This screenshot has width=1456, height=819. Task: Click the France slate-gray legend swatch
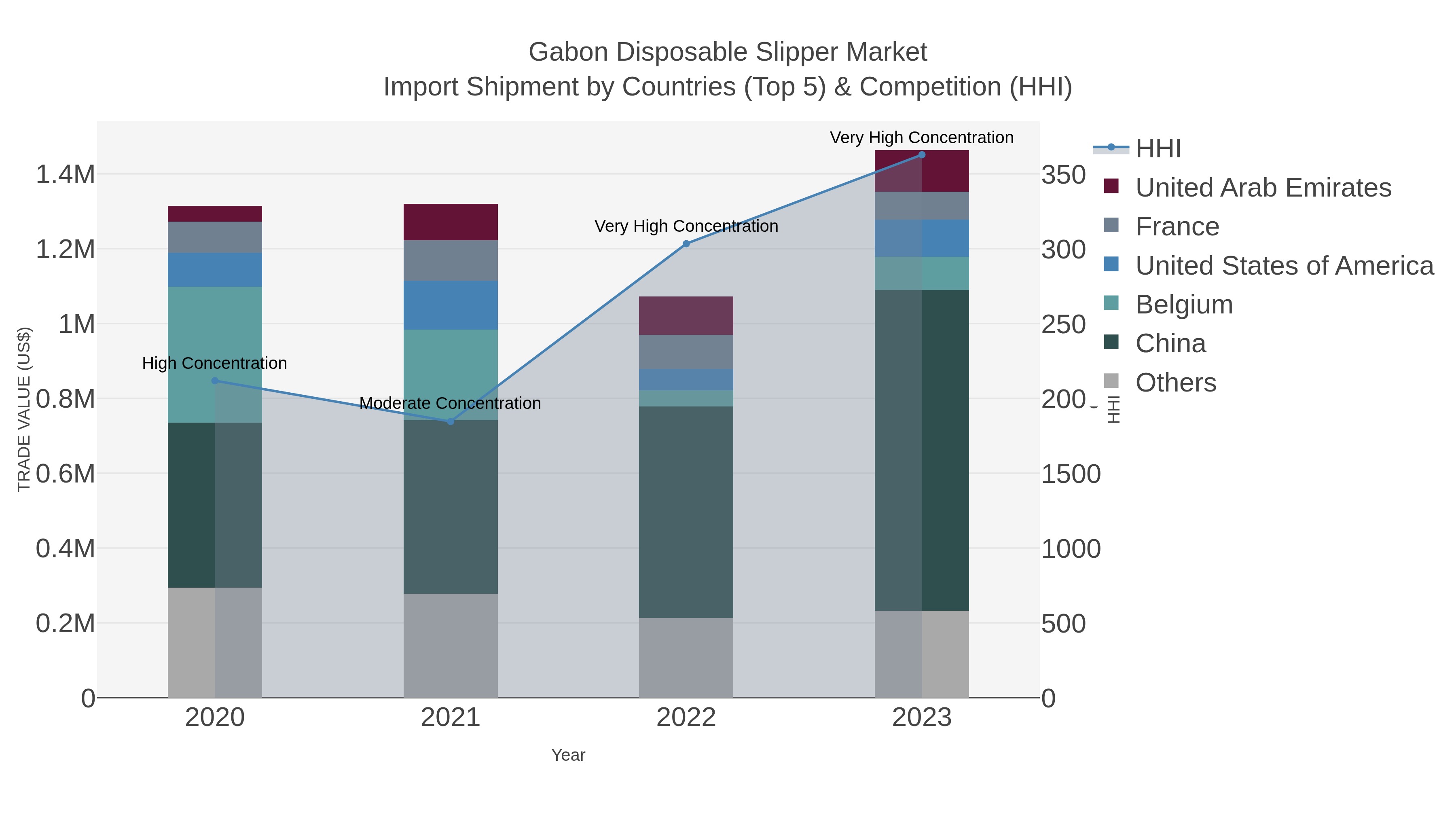tap(1111, 225)
